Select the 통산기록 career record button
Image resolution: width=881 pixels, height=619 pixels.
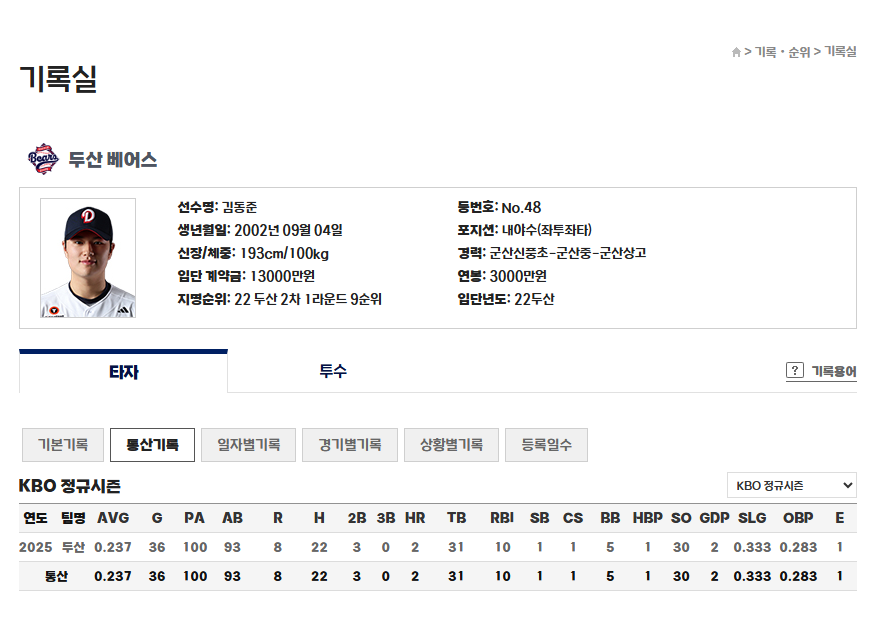tap(152, 444)
